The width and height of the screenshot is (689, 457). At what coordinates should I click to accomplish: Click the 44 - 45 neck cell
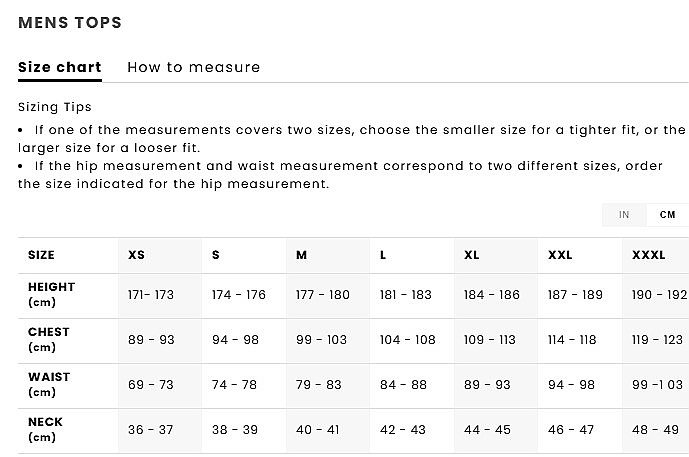(487, 430)
